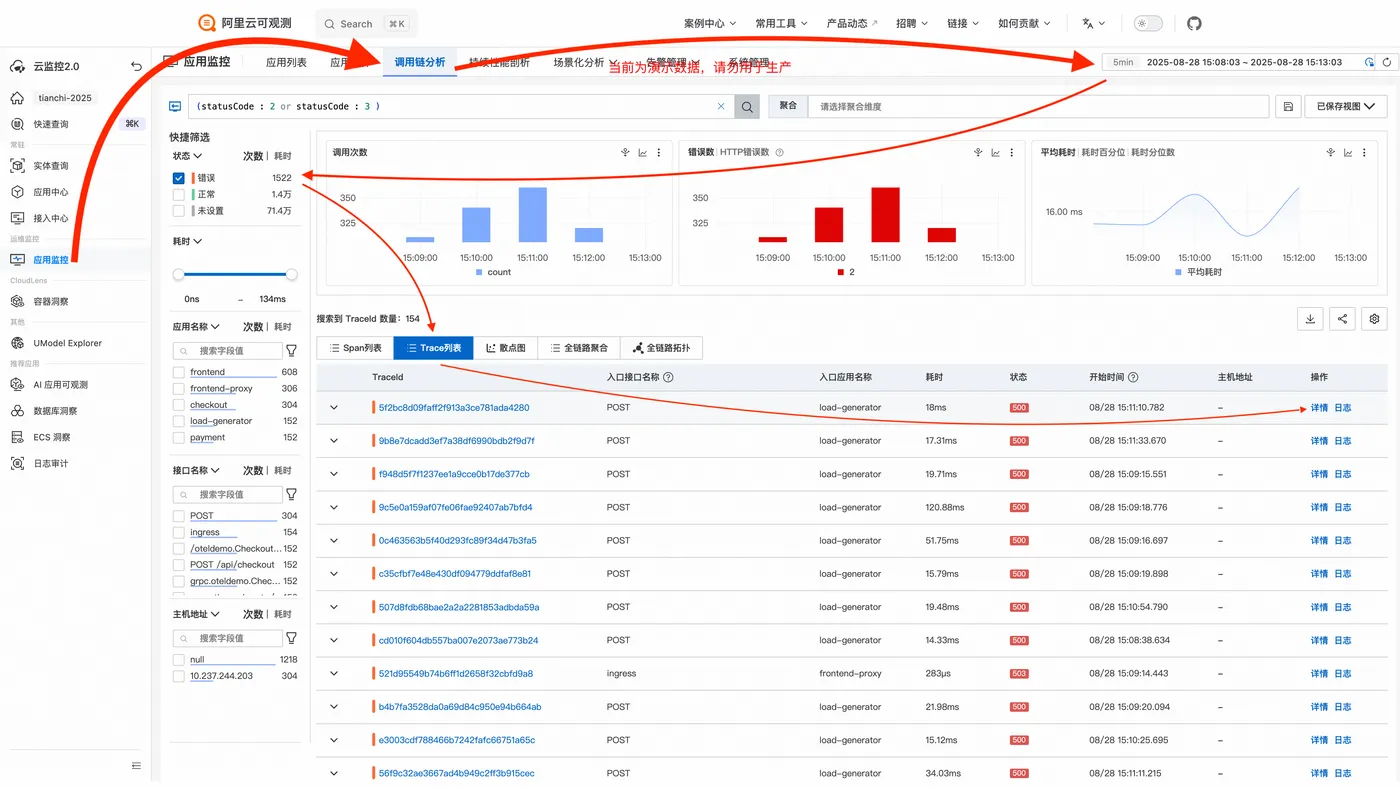
Task: Click the left handle of the 耗时 slider
Action: pos(178,274)
